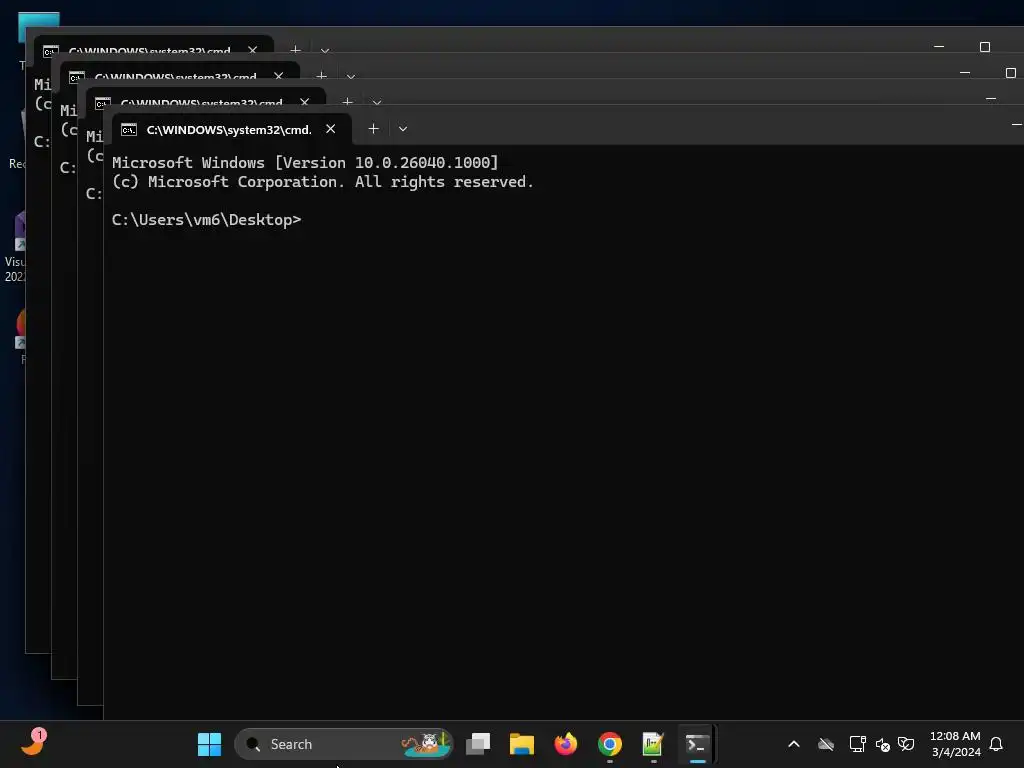The width and height of the screenshot is (1024, 768).
Task: Open the clock and date showing 12:08 AM
Action: point(955,744)
